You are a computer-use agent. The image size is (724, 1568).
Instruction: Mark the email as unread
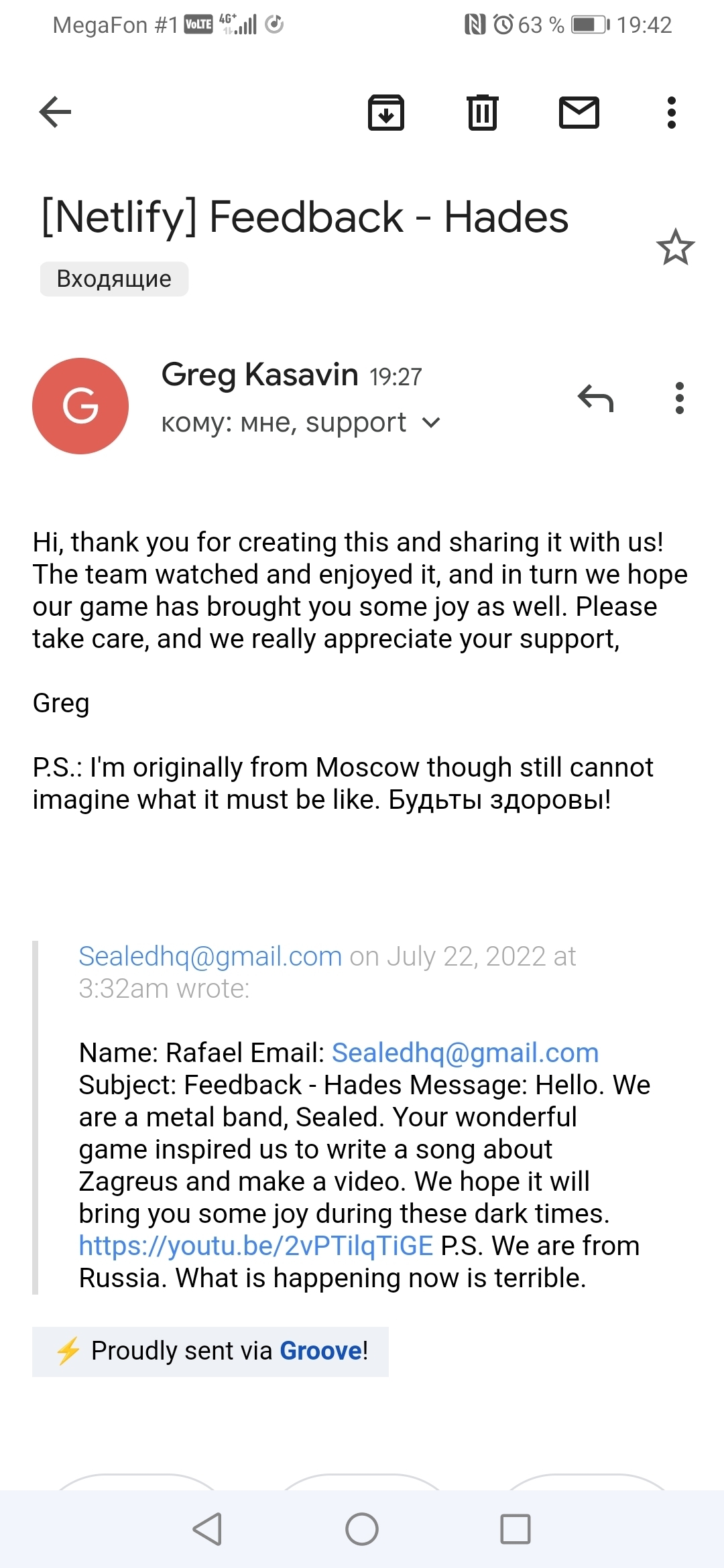tap(579, 112)
